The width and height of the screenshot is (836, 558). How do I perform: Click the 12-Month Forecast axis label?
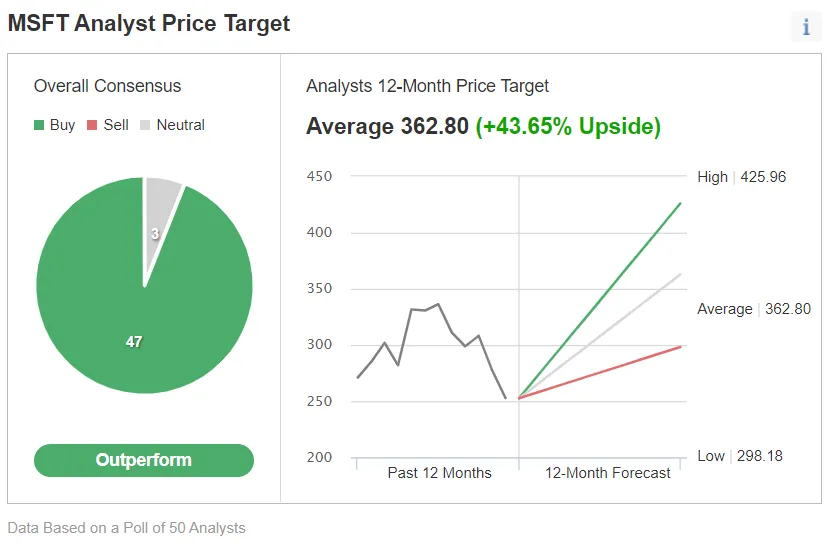click(x=607, y=472)
